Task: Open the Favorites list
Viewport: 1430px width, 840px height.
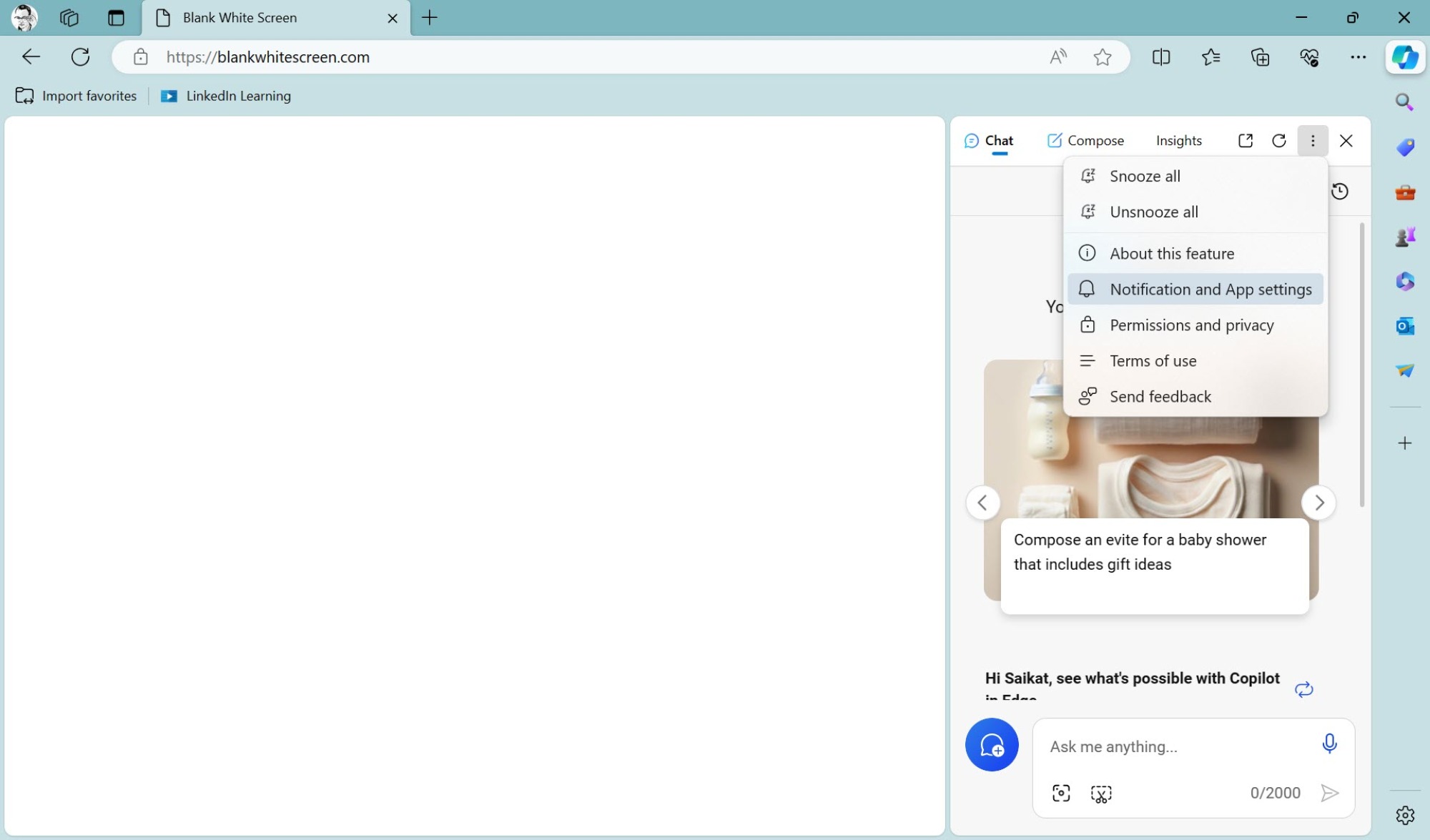Action: coord(1210,57)
